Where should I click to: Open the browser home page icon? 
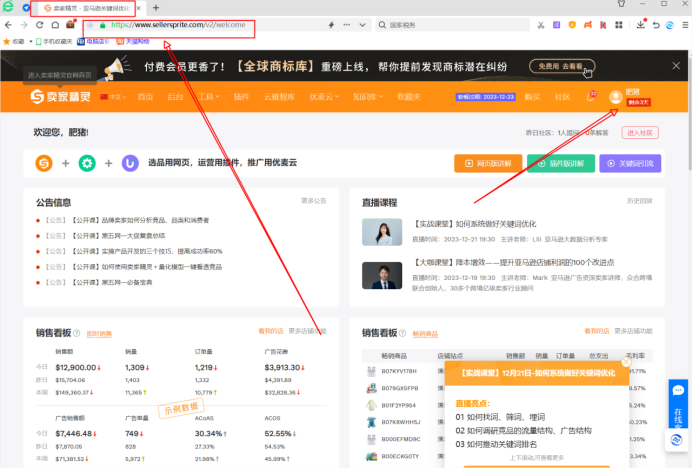55,25
